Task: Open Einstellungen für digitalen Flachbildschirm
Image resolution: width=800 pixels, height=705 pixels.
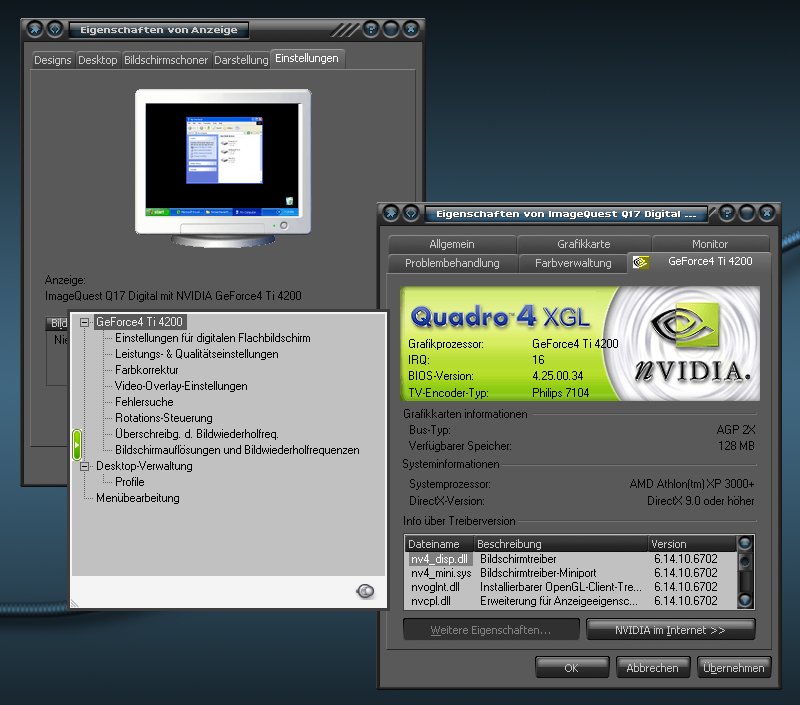Action: (x=212, y=338)
